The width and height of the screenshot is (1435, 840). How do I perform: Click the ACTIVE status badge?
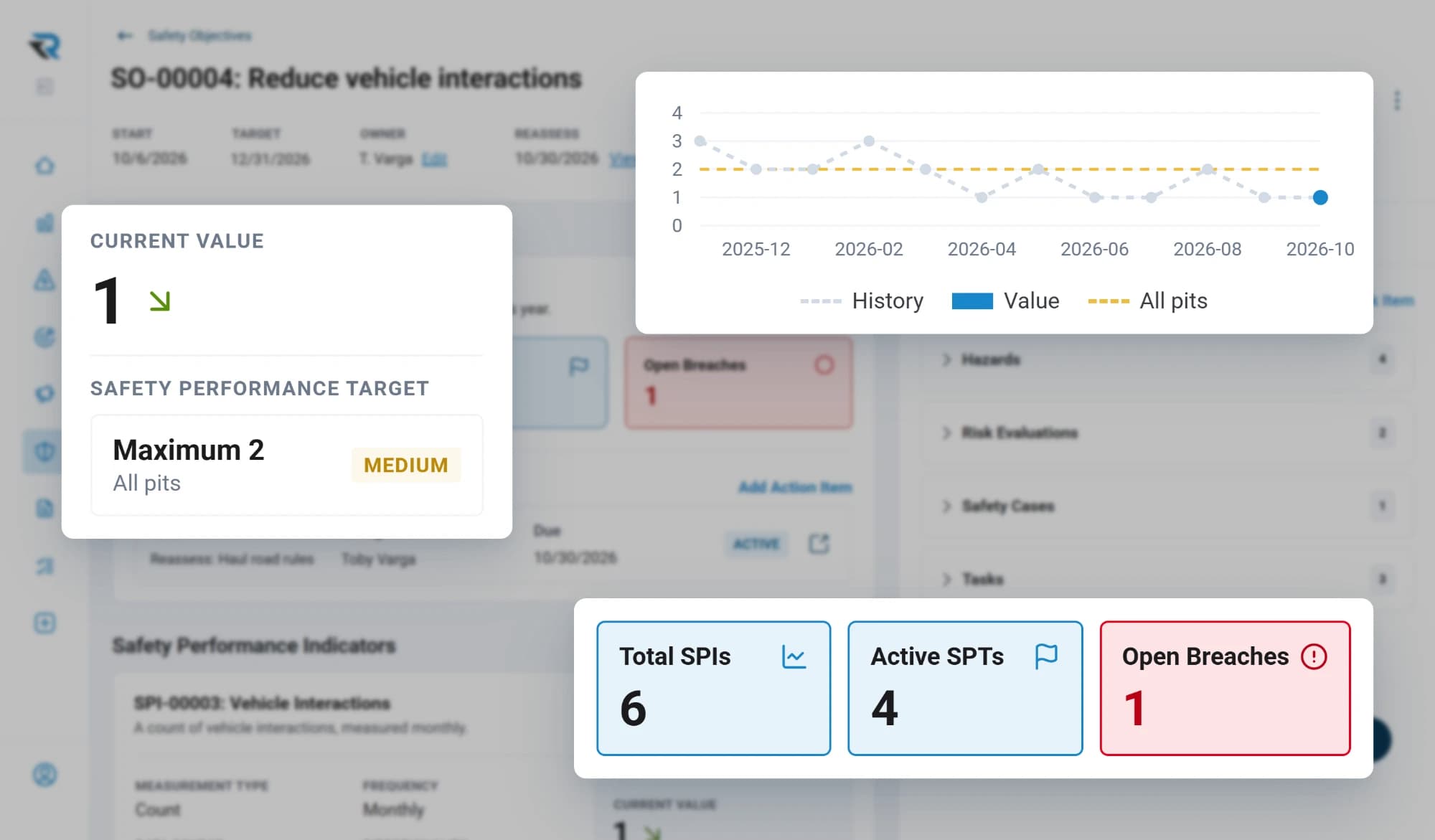click(x=756, y=544)
